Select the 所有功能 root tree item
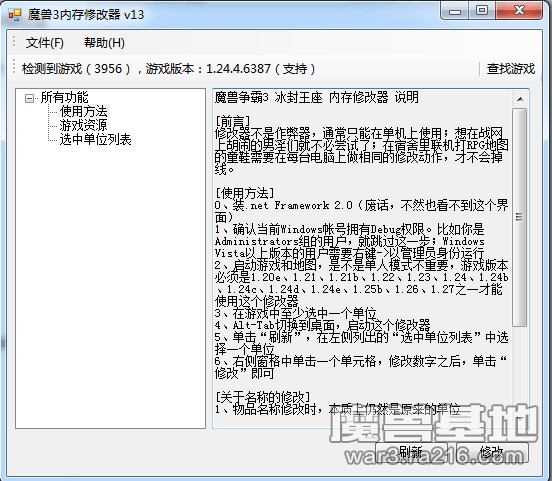The image size is (552, 481). point(64,97)
